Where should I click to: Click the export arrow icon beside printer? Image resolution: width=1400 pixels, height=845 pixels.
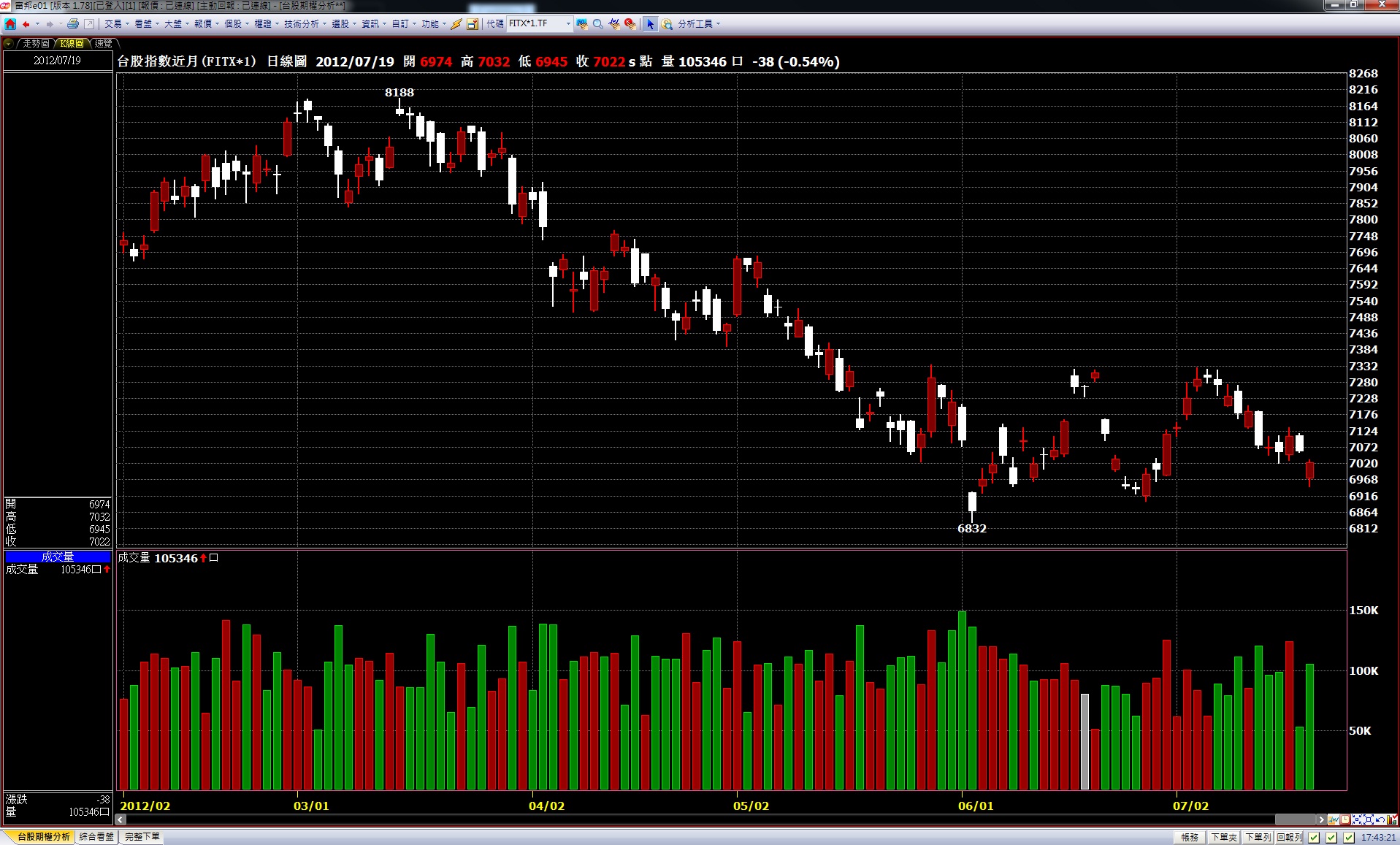[x=89, y=24]
